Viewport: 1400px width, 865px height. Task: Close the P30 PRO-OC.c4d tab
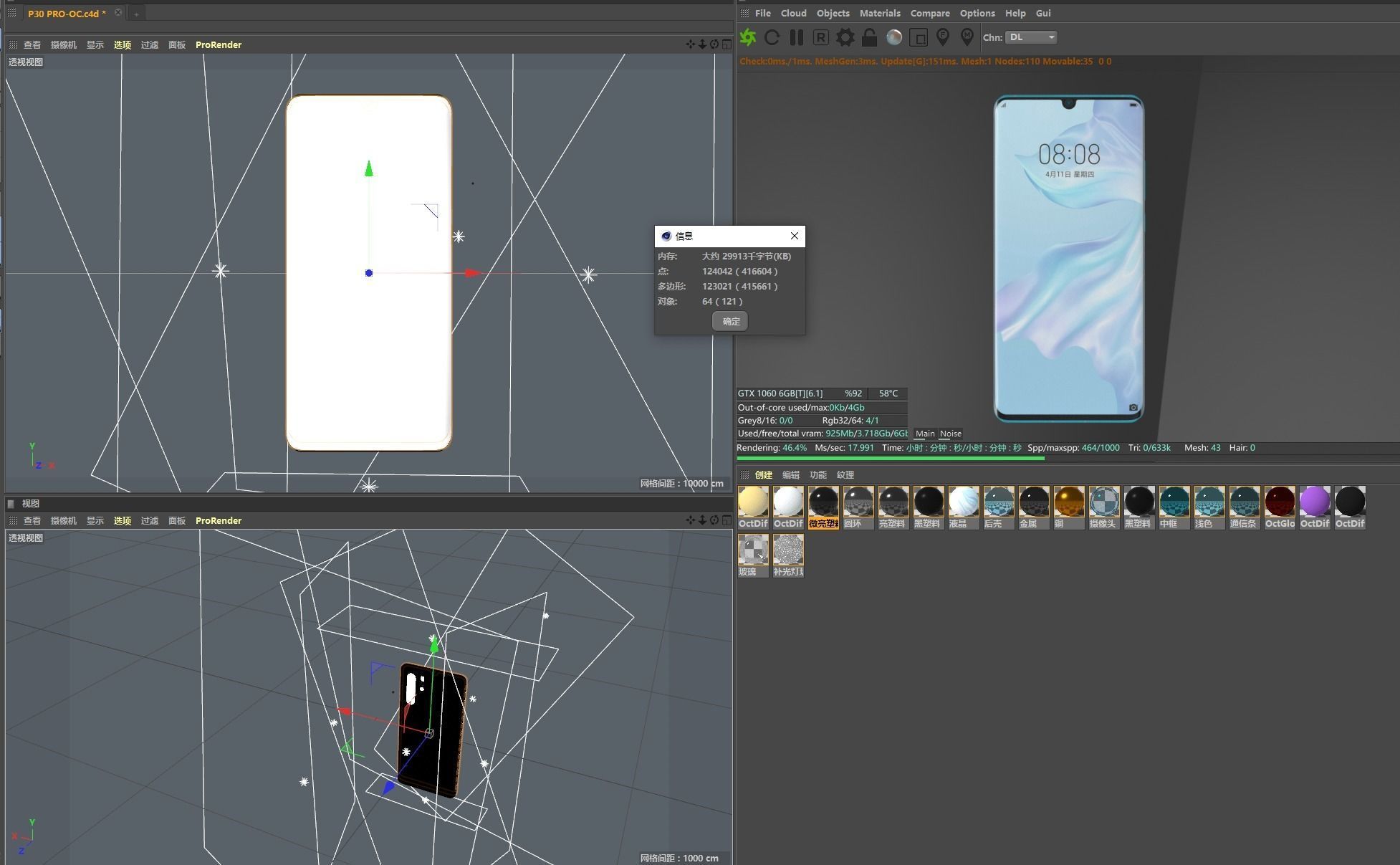click(118, 12)
